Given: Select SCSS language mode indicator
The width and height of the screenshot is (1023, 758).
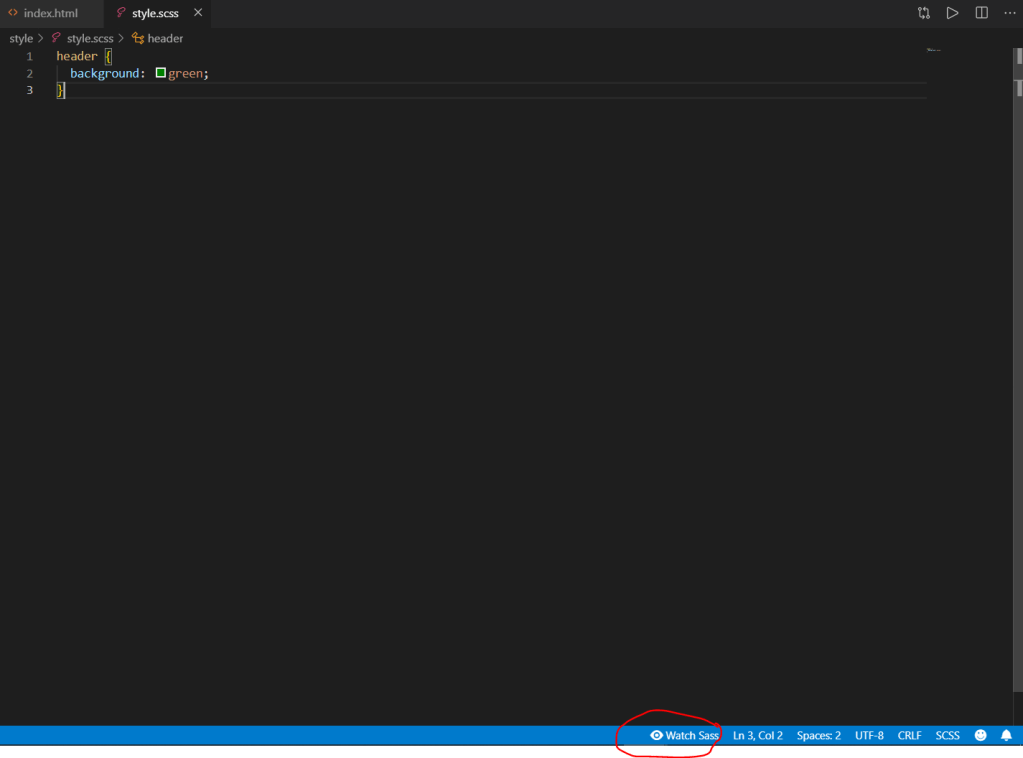Looking at the screenshot, I should click(x=947, y=735).
